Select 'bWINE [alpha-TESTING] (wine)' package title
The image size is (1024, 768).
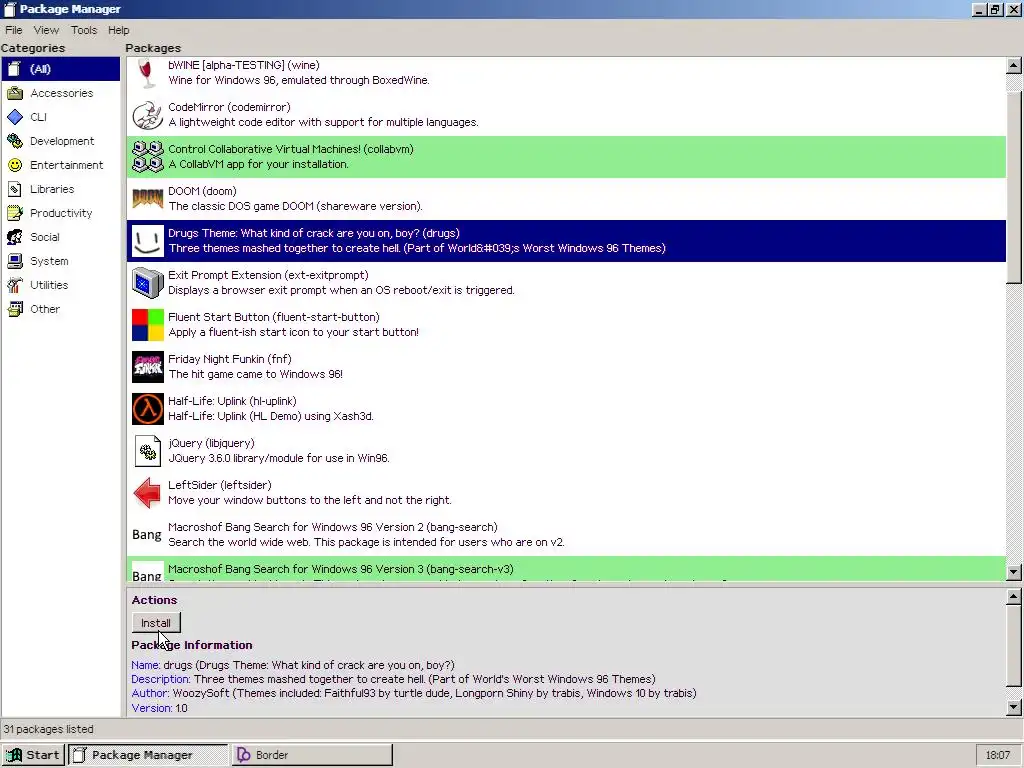pos(244,65)
